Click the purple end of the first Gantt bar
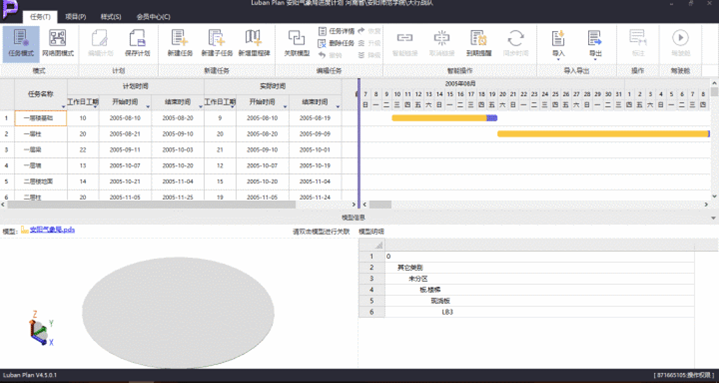 tap(492, 118)
